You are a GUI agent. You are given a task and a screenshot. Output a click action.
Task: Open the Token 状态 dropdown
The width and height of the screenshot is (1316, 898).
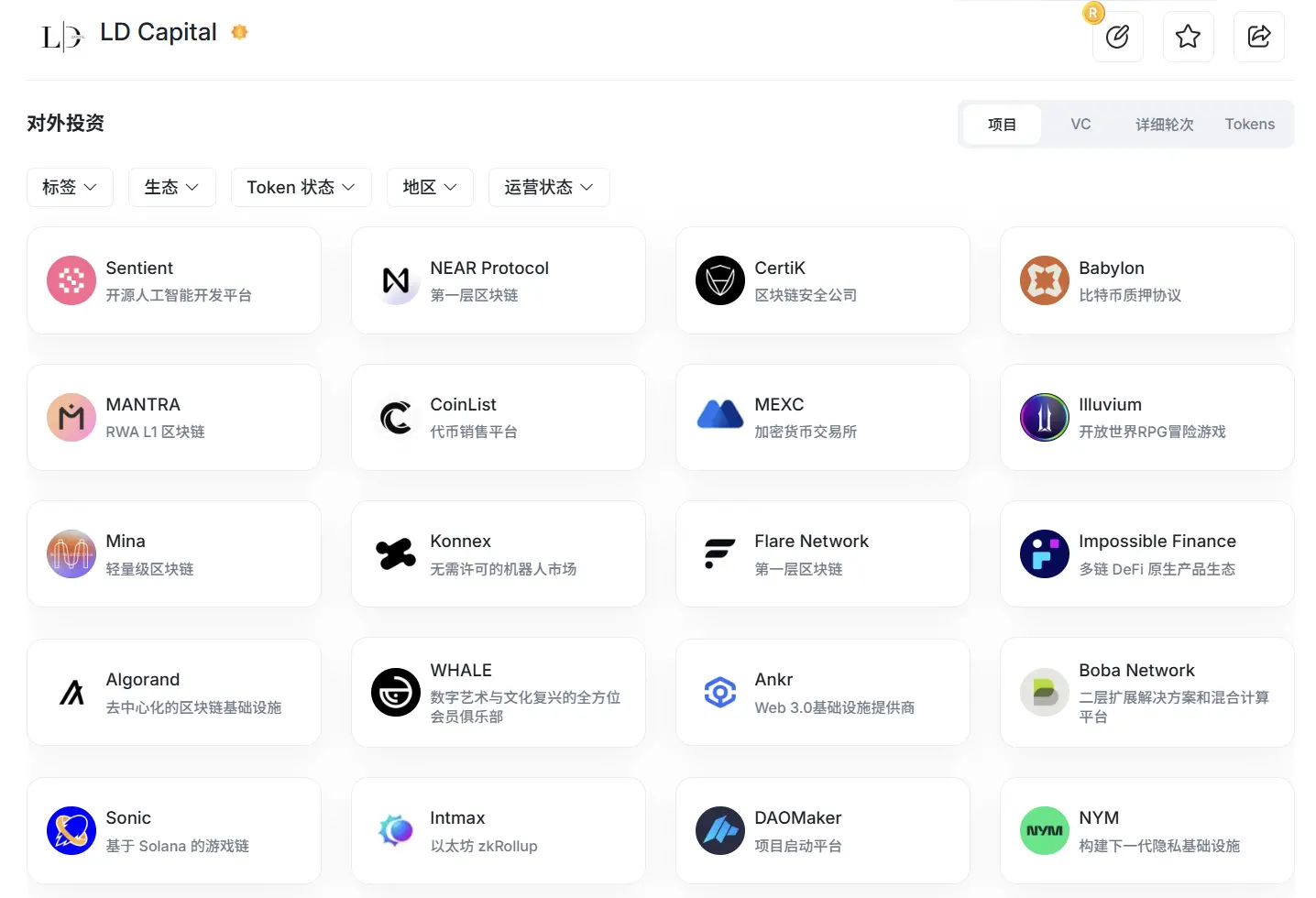point(301,187)
